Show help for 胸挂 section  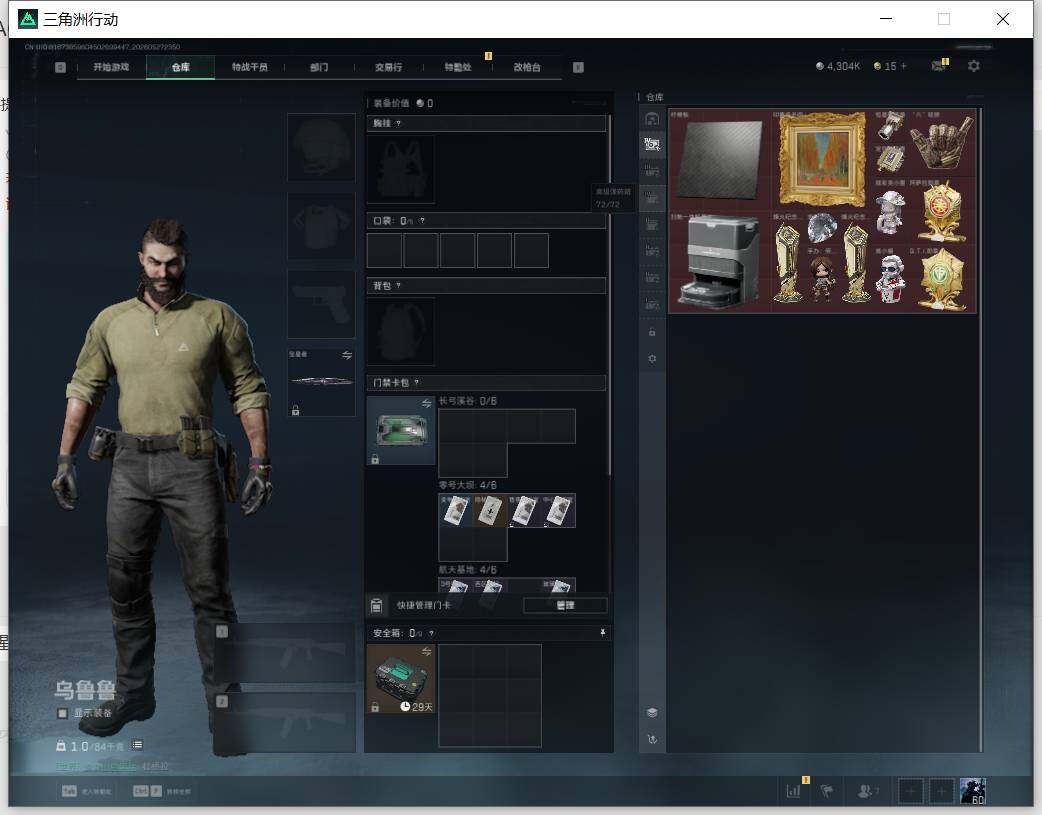[x=398, y=124]
